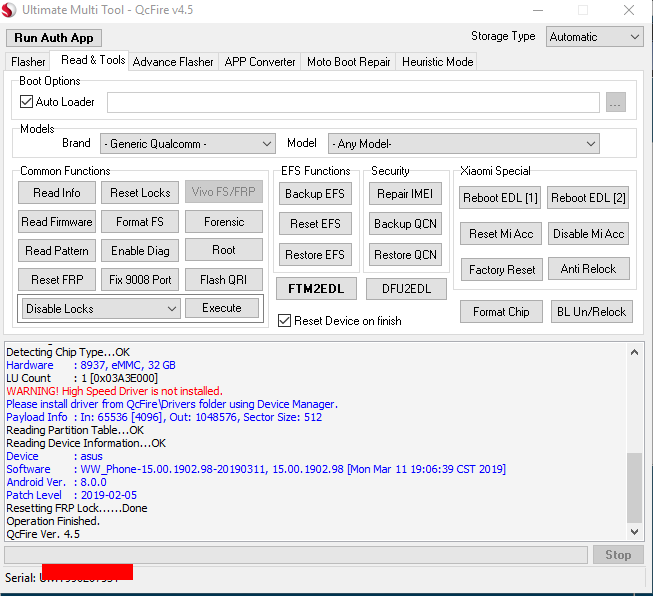Viewport: 653px width, 596px height.
Task: Close the QcFire window
Action: pos(629,10)
